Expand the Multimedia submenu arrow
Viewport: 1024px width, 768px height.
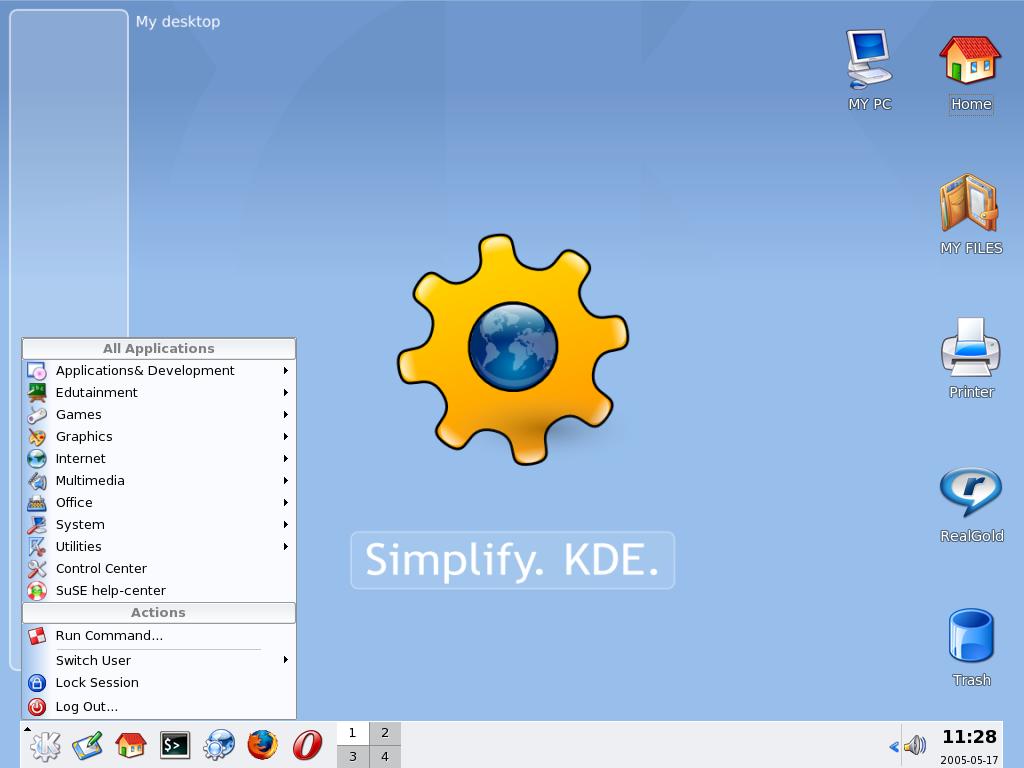coord(285,481)
